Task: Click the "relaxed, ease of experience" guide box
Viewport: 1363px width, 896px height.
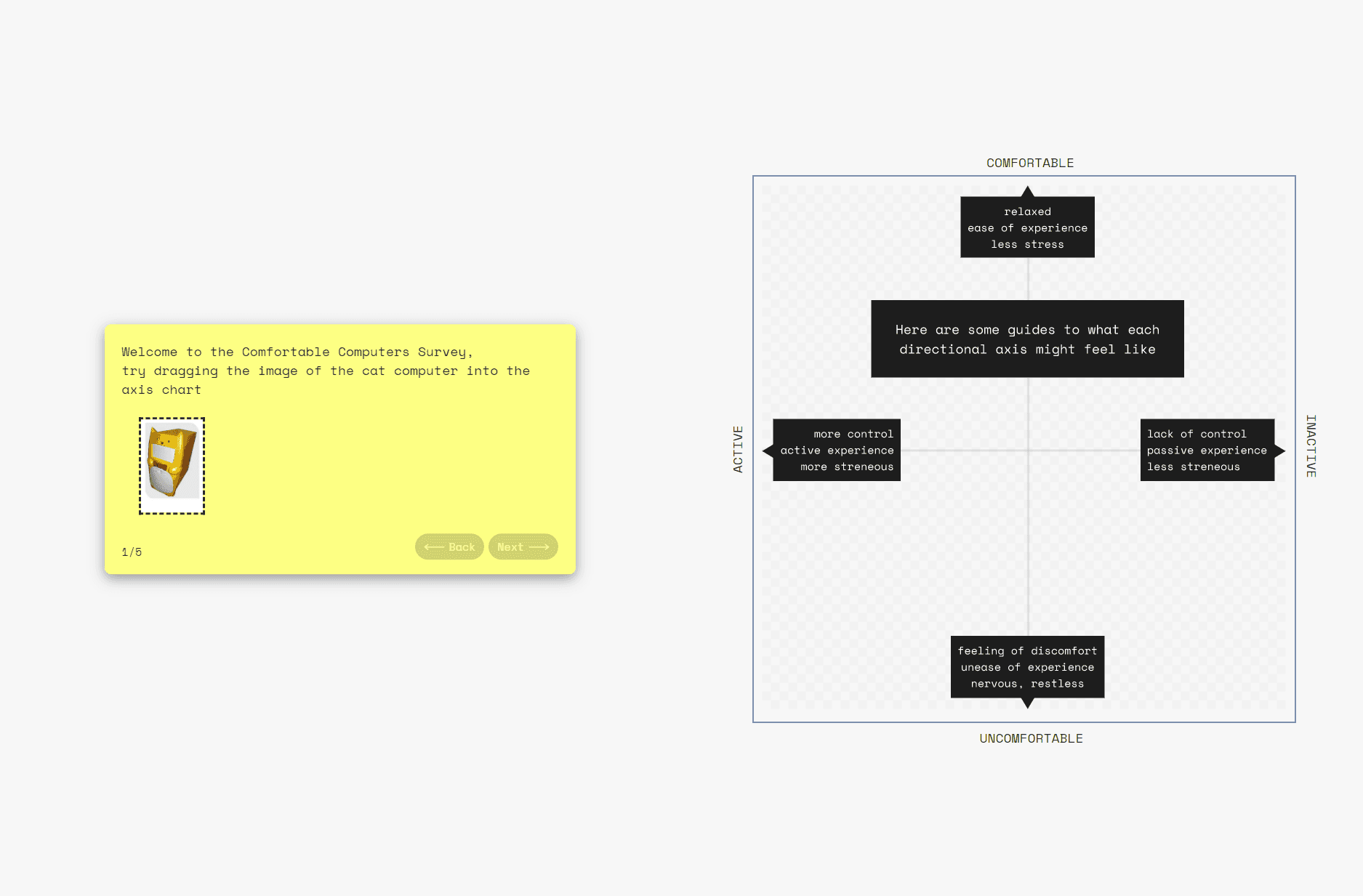Action: (1027, 227)
